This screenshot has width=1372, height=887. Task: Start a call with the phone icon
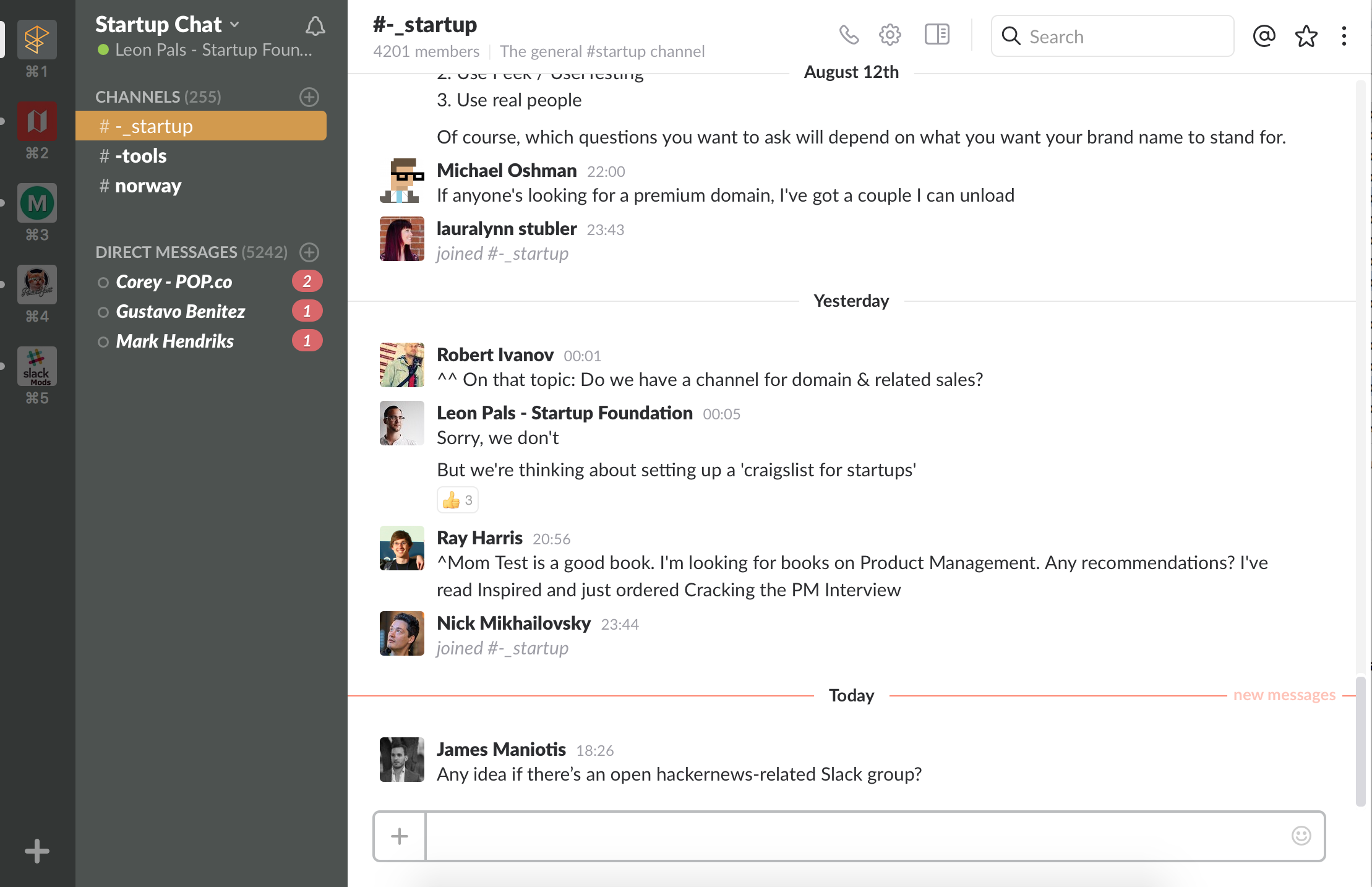coord(849,35)
